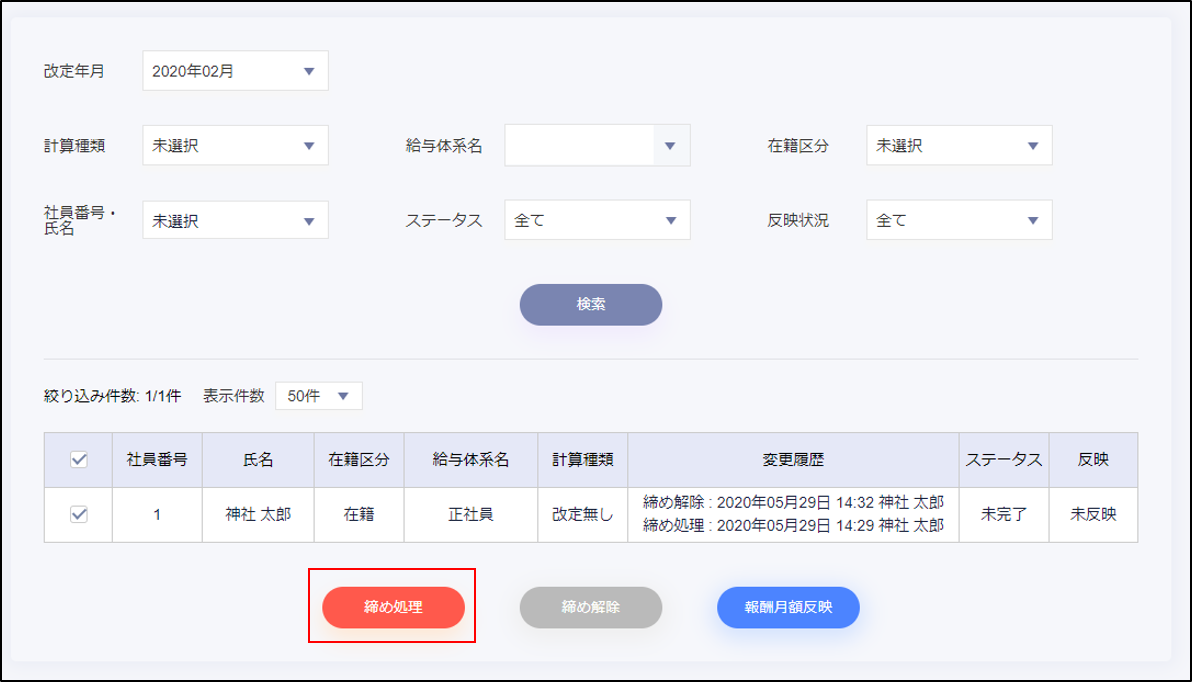Click the 検索 search button
The image size is (1192, 682).
[590, 305]
